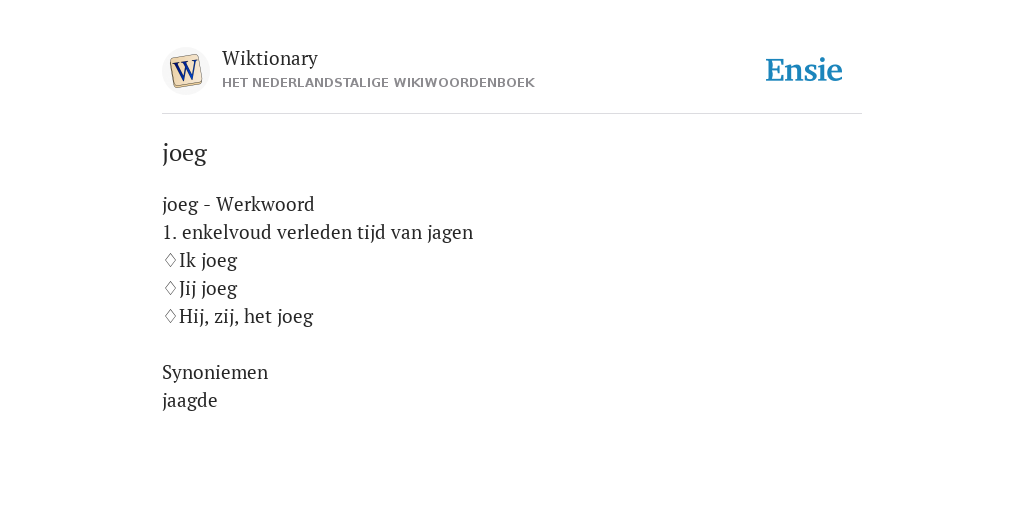Click the word 'jagen' in the definition
1024x512 pixels.
coord(450,232)
